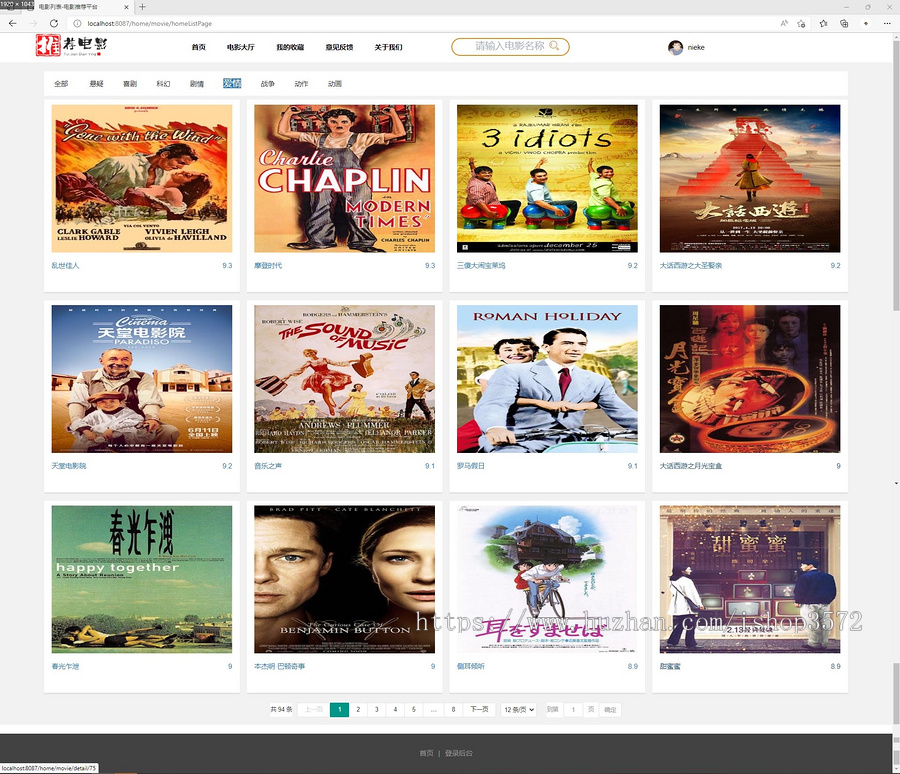Click the 三傻大闹宝莱坞 title link

pos(481,266)
